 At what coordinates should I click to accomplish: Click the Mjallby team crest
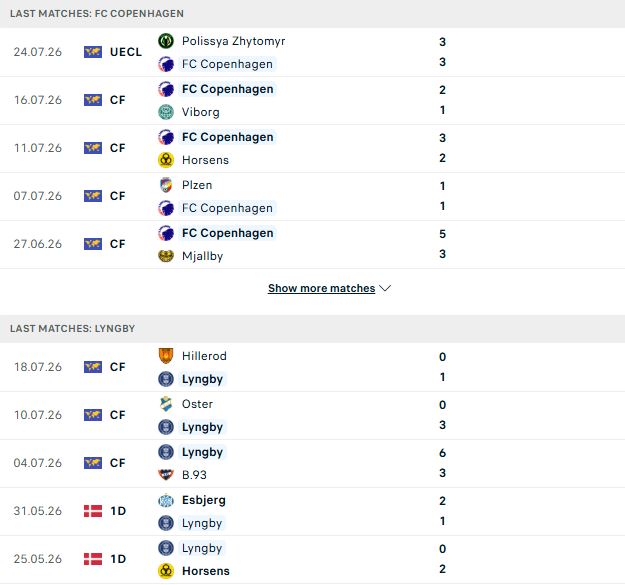(x=166, y=256)
